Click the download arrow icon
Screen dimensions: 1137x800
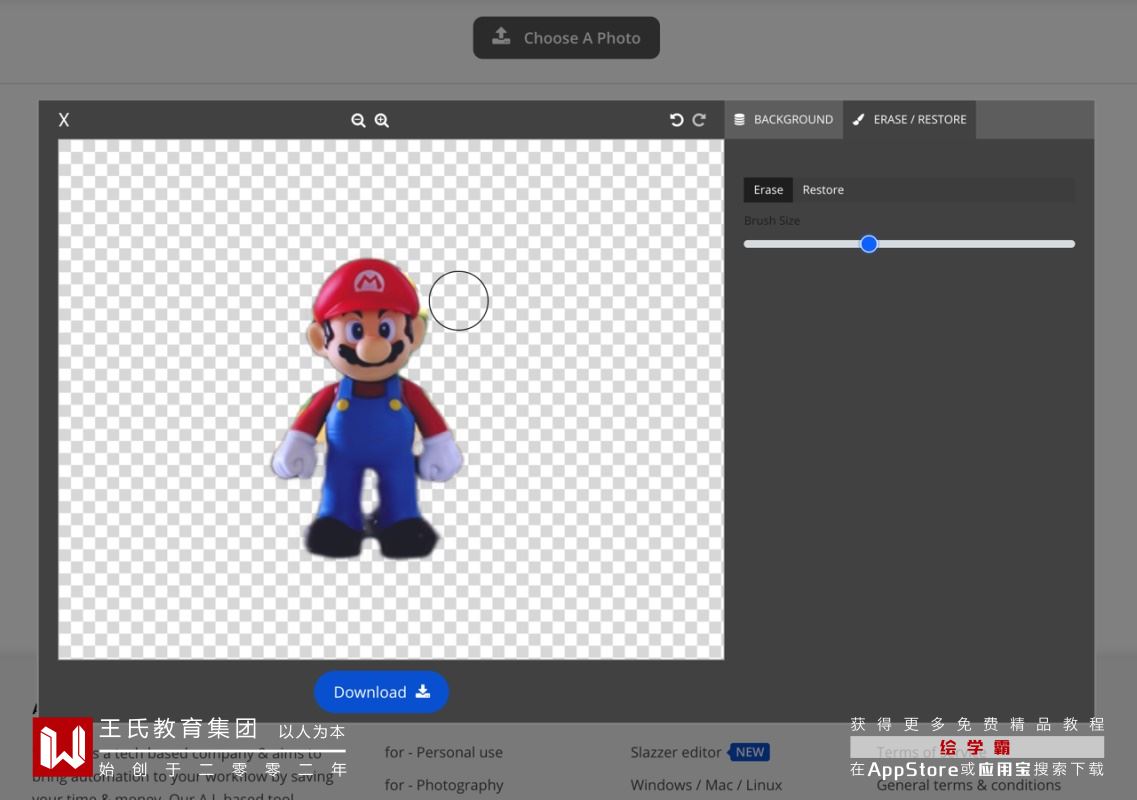click(x=423, y=691)
